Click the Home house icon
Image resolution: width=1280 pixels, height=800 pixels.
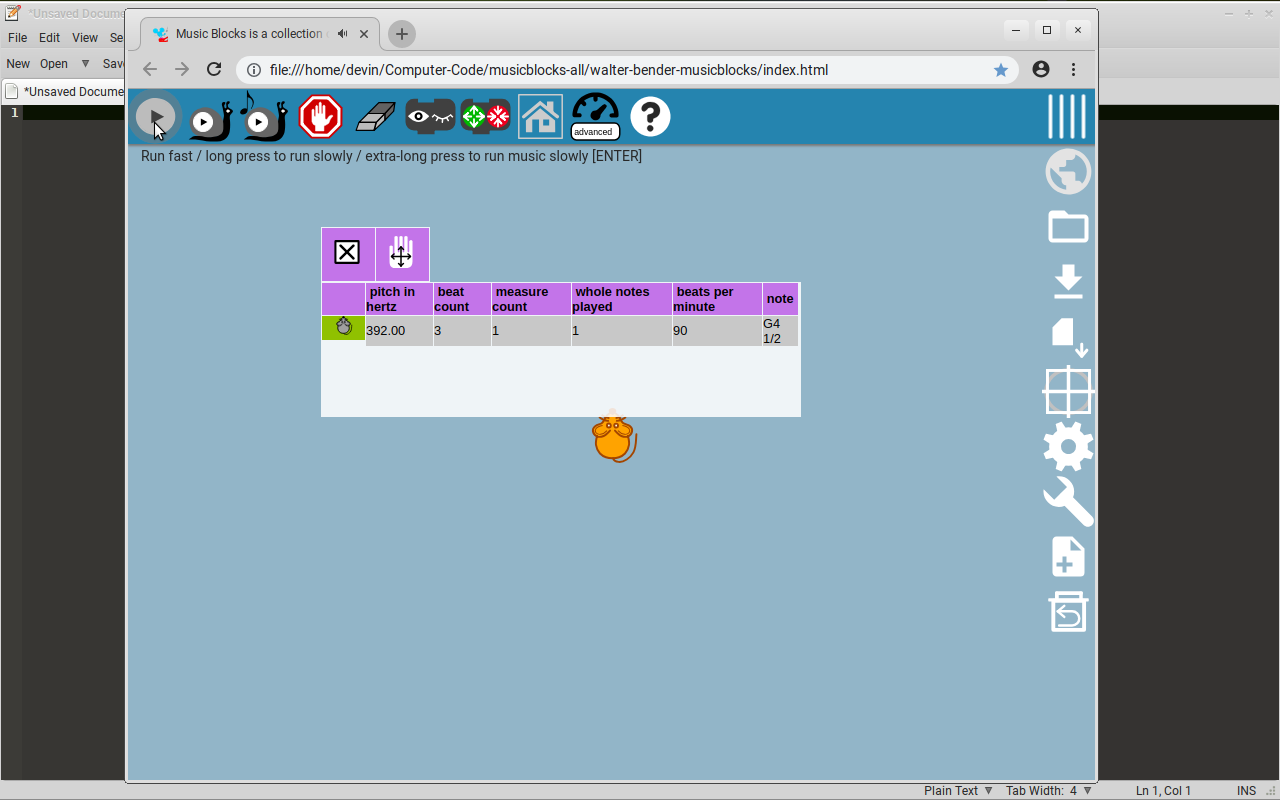(x=540, y=117)
